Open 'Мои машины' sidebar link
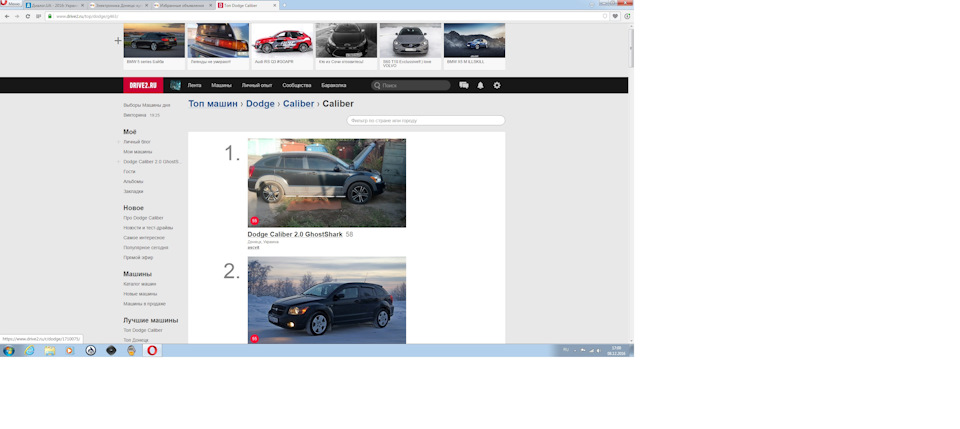This screenshot has width=960, height=429. pos(138,152)
